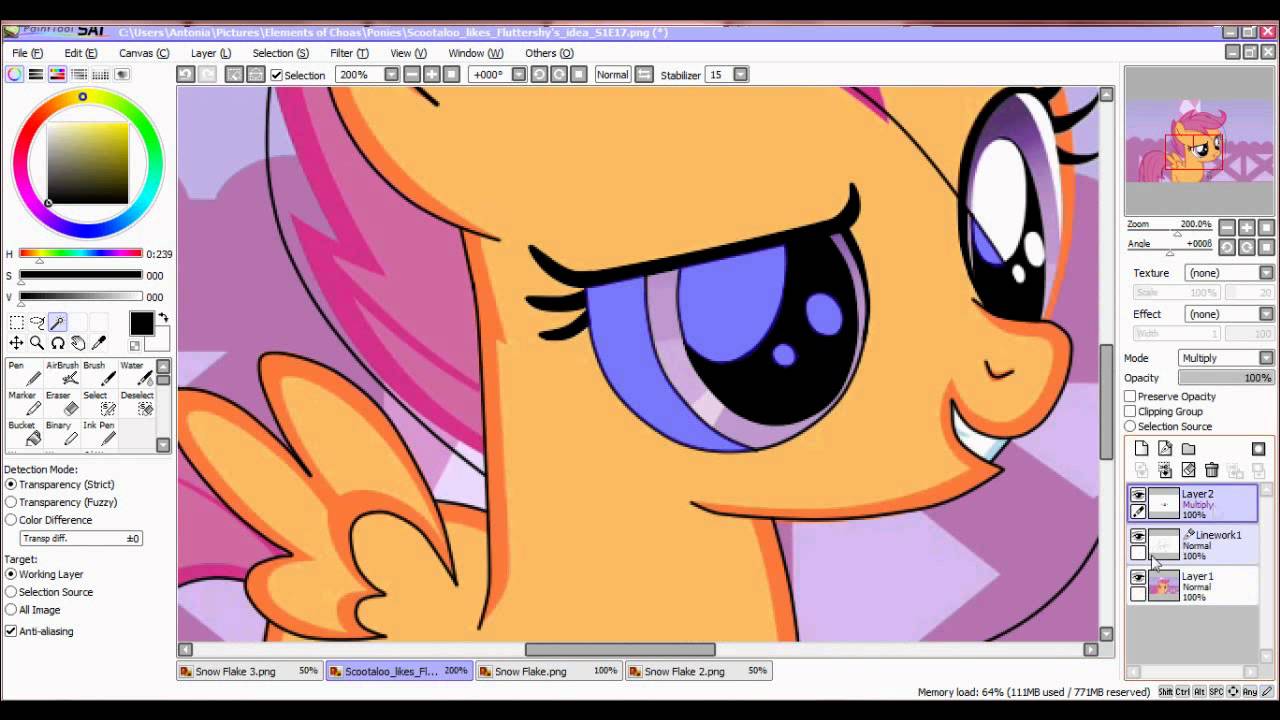Choose Transparency (Fuzzy) detection mode
Image resolution: width=1280 pixels, height=720 pixels.
(x=11, y=502)
